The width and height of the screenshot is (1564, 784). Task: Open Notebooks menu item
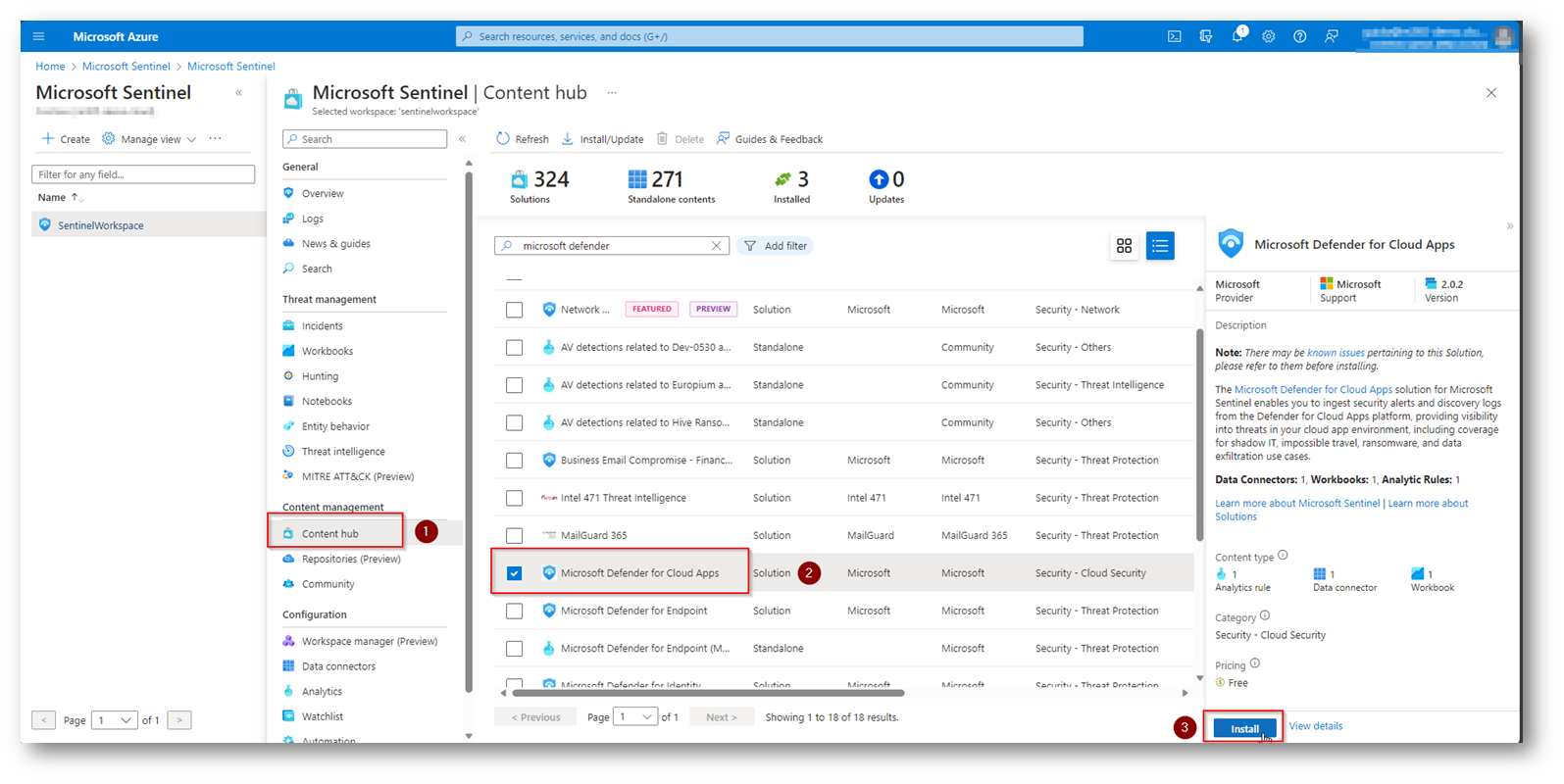click(327, 402)
